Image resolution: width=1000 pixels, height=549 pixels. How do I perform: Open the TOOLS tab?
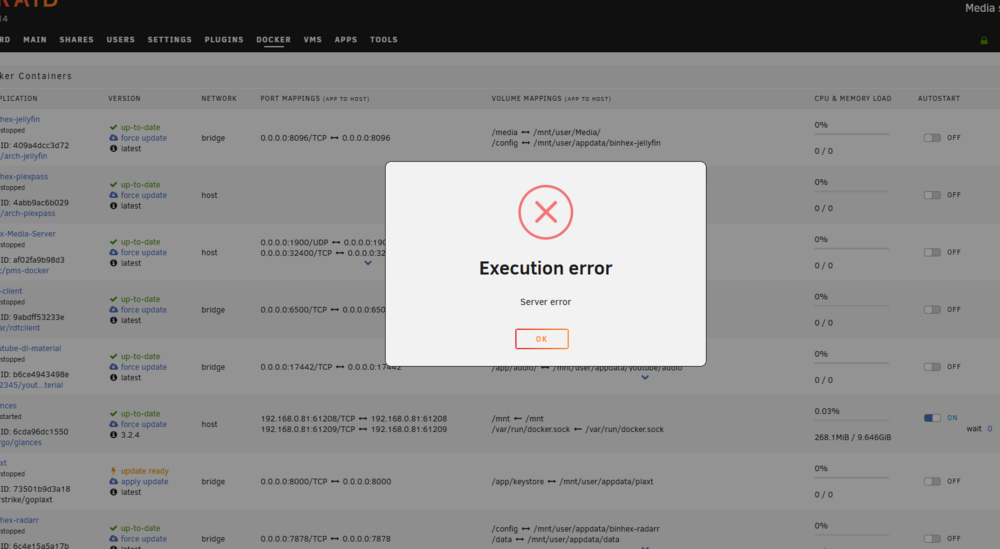pyautogui.click(x=384, y=40)
